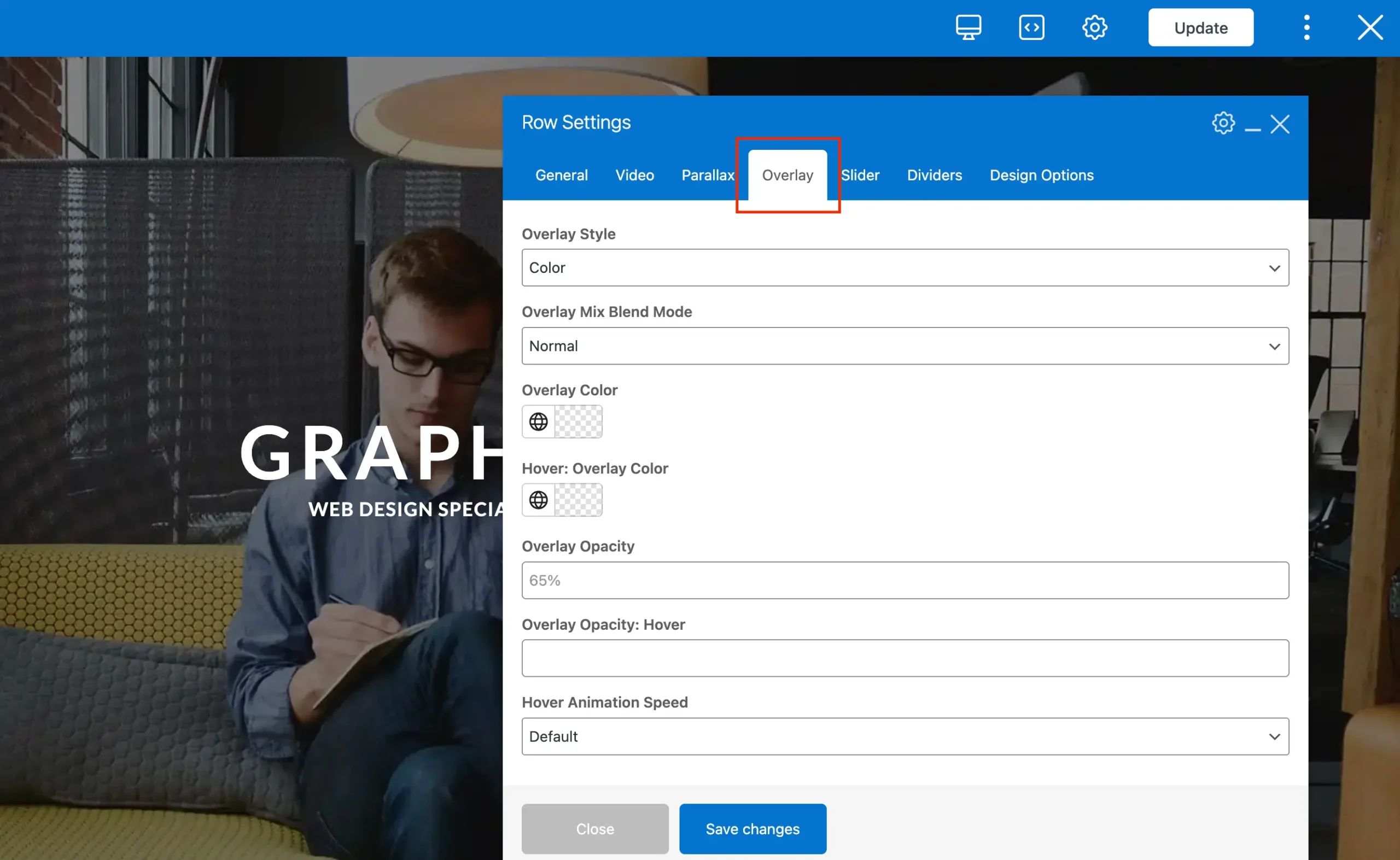Screen dimensions: 1400x860
Task: Click the custom code brackets icon
Action: pos(1031,27)
